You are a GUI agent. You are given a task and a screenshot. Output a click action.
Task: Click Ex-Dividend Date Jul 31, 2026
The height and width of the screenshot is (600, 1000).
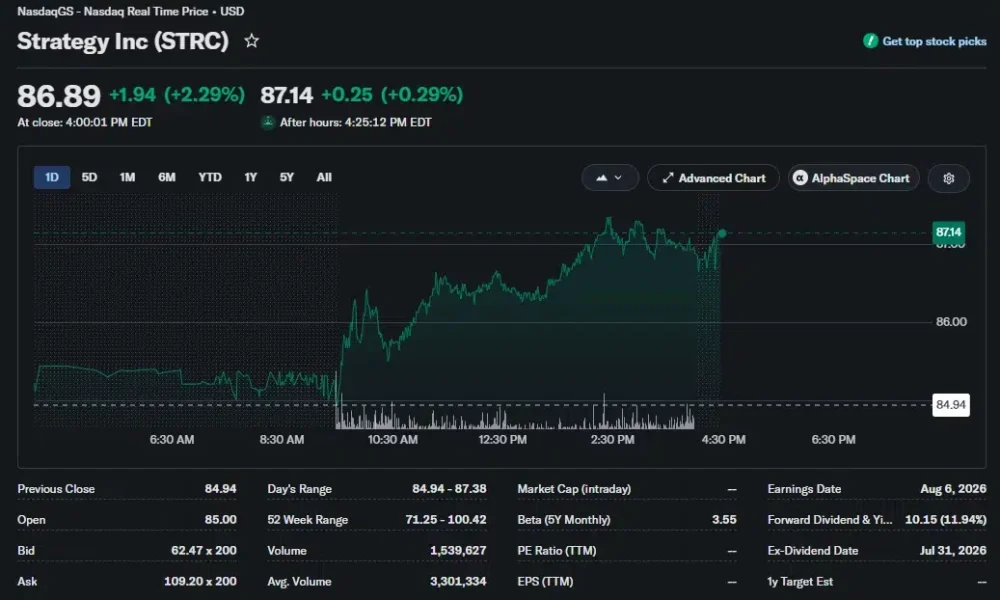953,550
